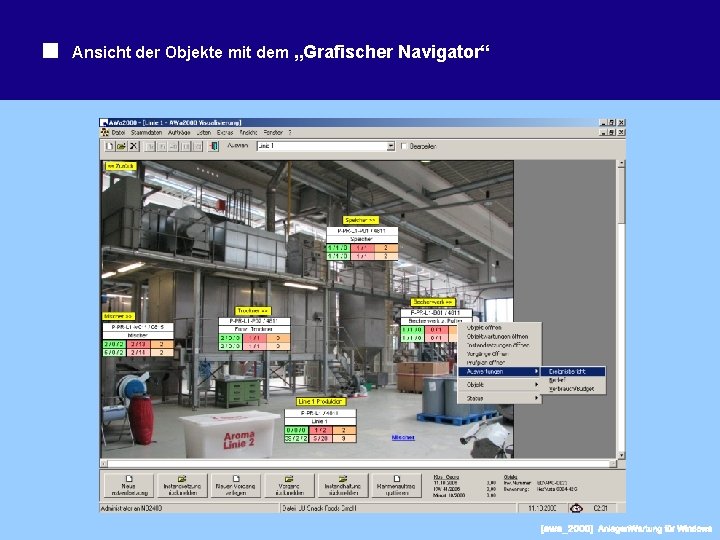Open the Auswahl dropdown showing Linie 1

point(390,146)
